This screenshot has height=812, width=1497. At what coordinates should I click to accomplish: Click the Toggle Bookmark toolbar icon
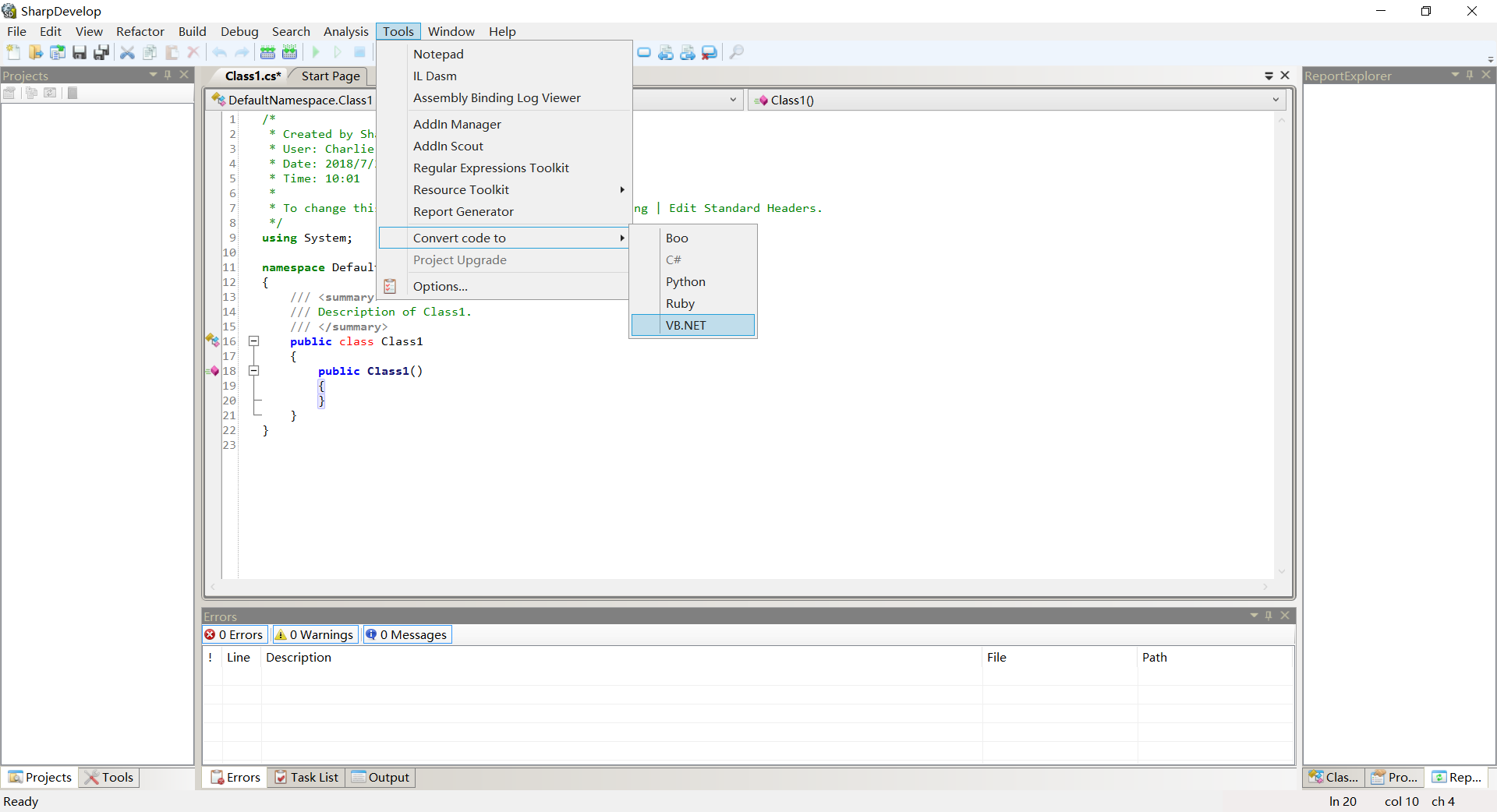coord(644,52)
